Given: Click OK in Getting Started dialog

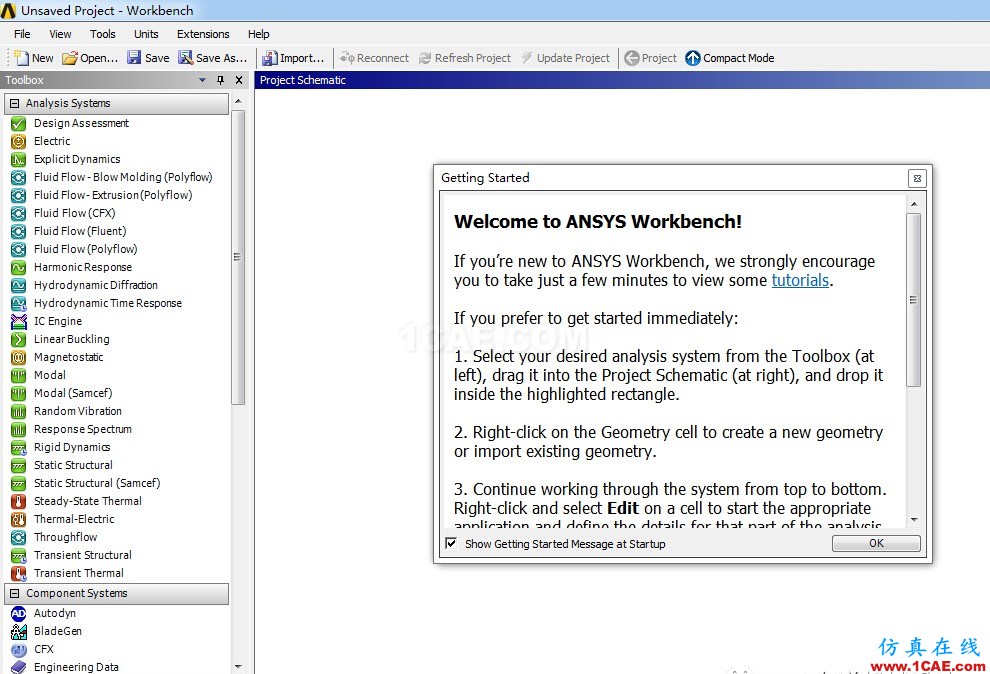Looking at the screenshot, I should point(876,543).
